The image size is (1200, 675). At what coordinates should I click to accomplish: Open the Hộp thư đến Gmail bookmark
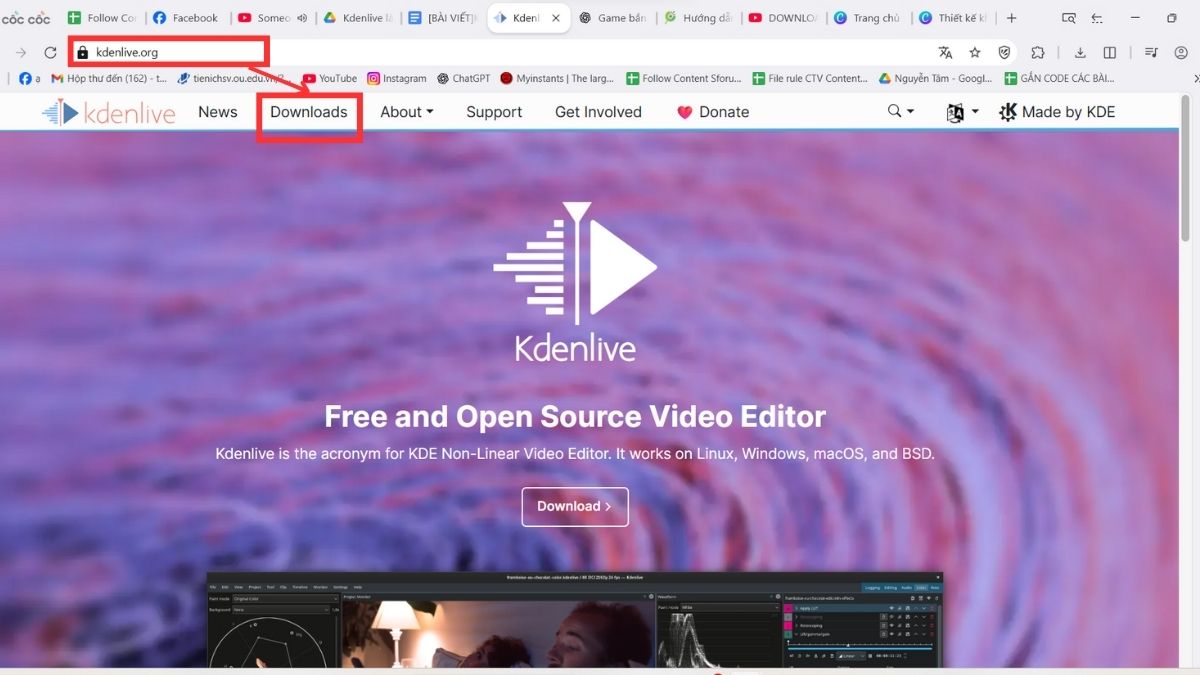108,78
